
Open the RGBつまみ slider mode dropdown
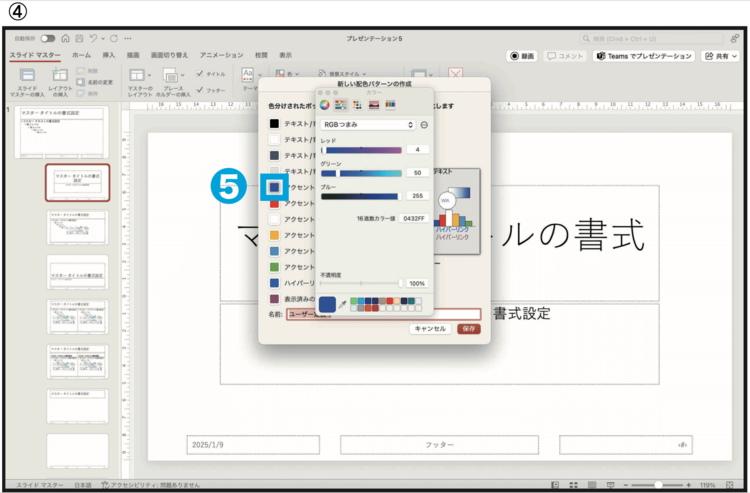367,125
